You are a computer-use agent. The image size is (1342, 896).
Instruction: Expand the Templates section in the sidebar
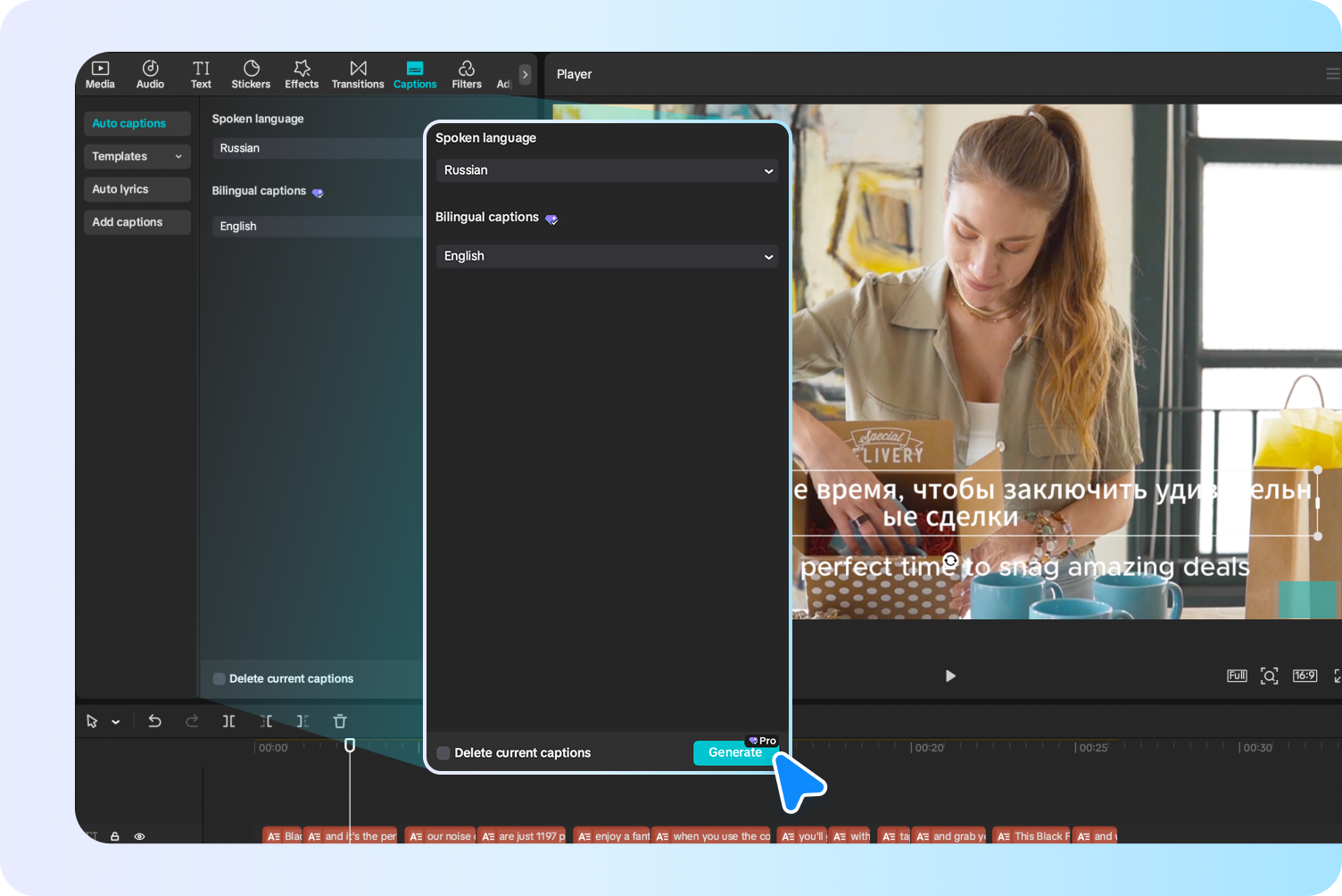[x=137, y=156]
